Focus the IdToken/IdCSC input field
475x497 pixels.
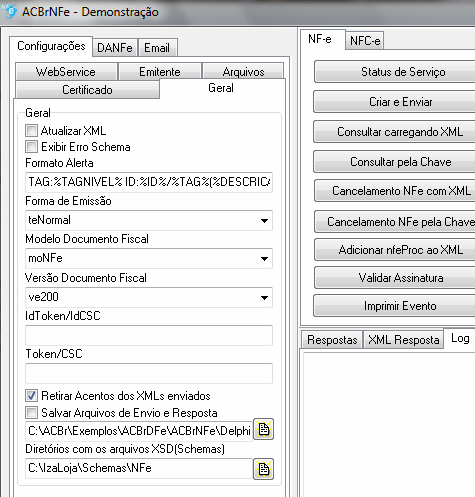149,335
